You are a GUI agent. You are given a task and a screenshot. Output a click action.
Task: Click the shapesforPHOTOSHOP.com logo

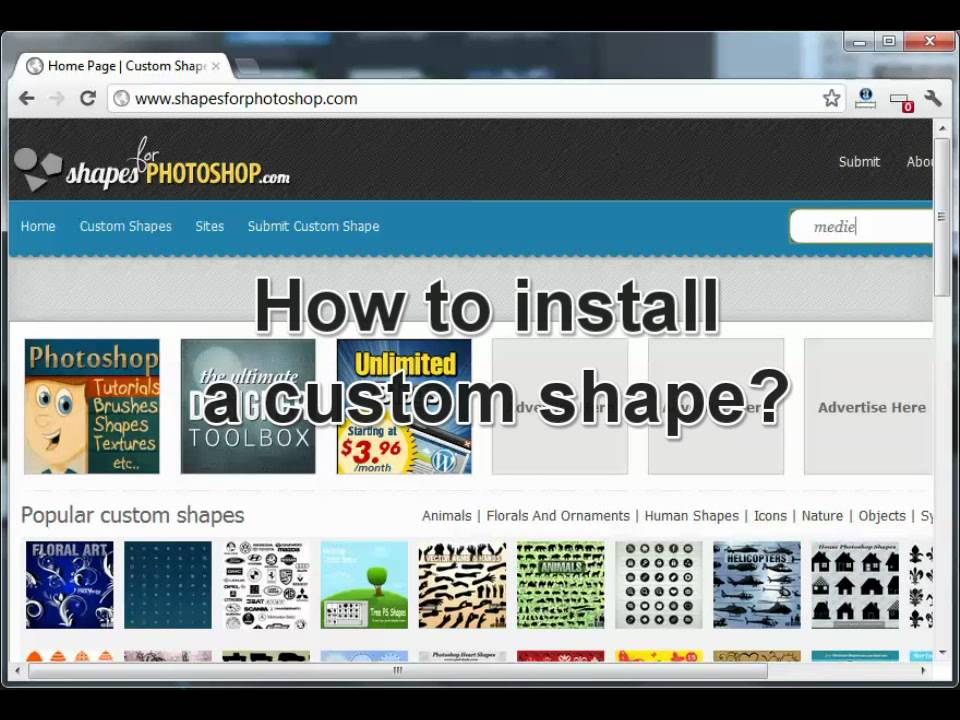click(152, 163)
